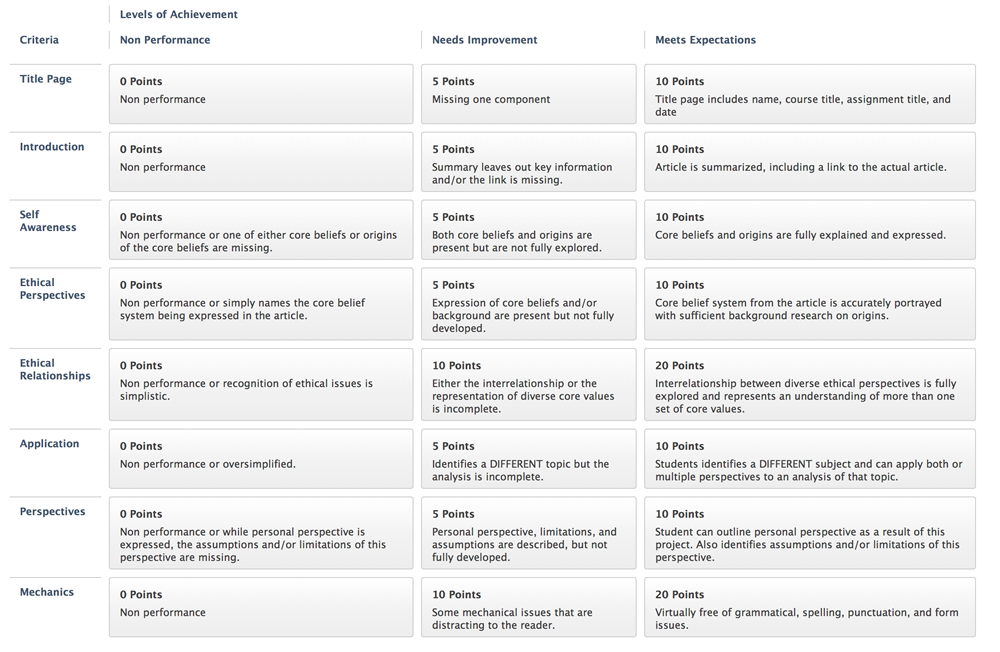Select Perspectives 10 Points cell
Viewport: 1000px width, 652px height.
(x=809, y=533)
